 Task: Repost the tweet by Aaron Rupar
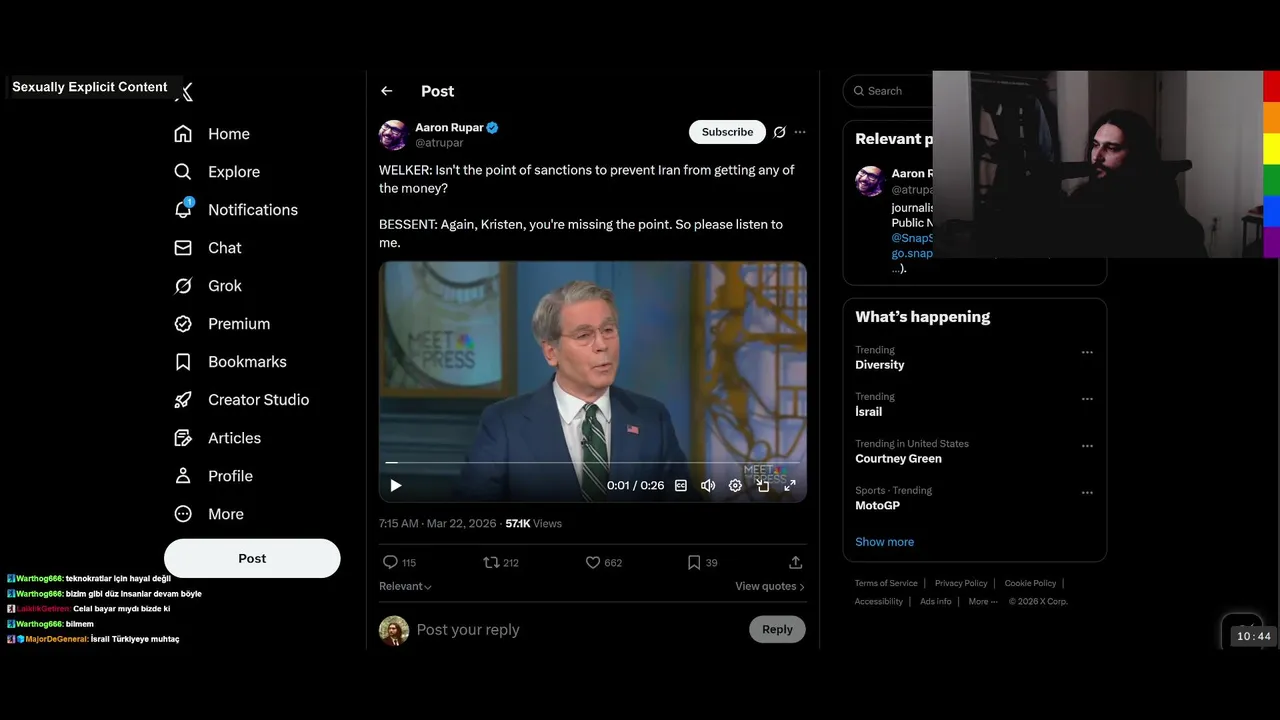click(491, 563)
